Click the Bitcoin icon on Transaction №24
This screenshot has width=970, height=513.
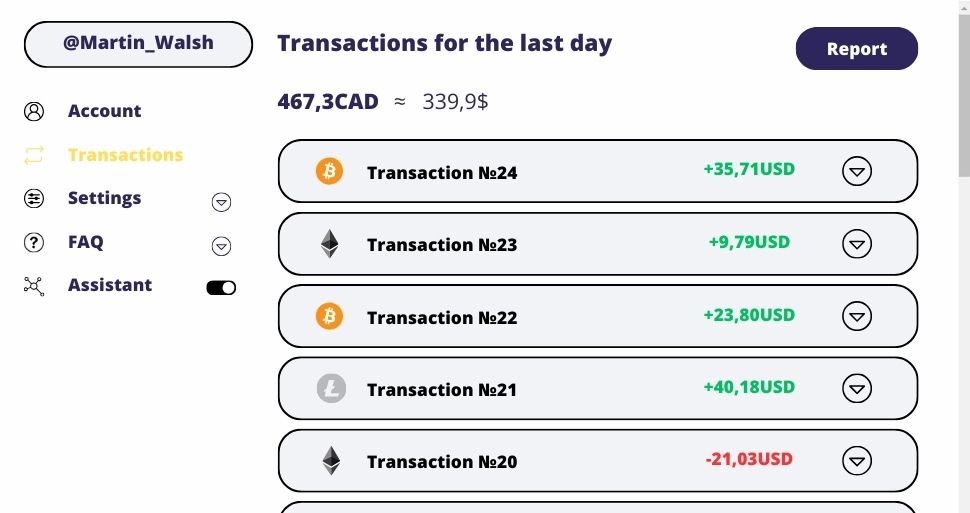click(x=329, y=171)
